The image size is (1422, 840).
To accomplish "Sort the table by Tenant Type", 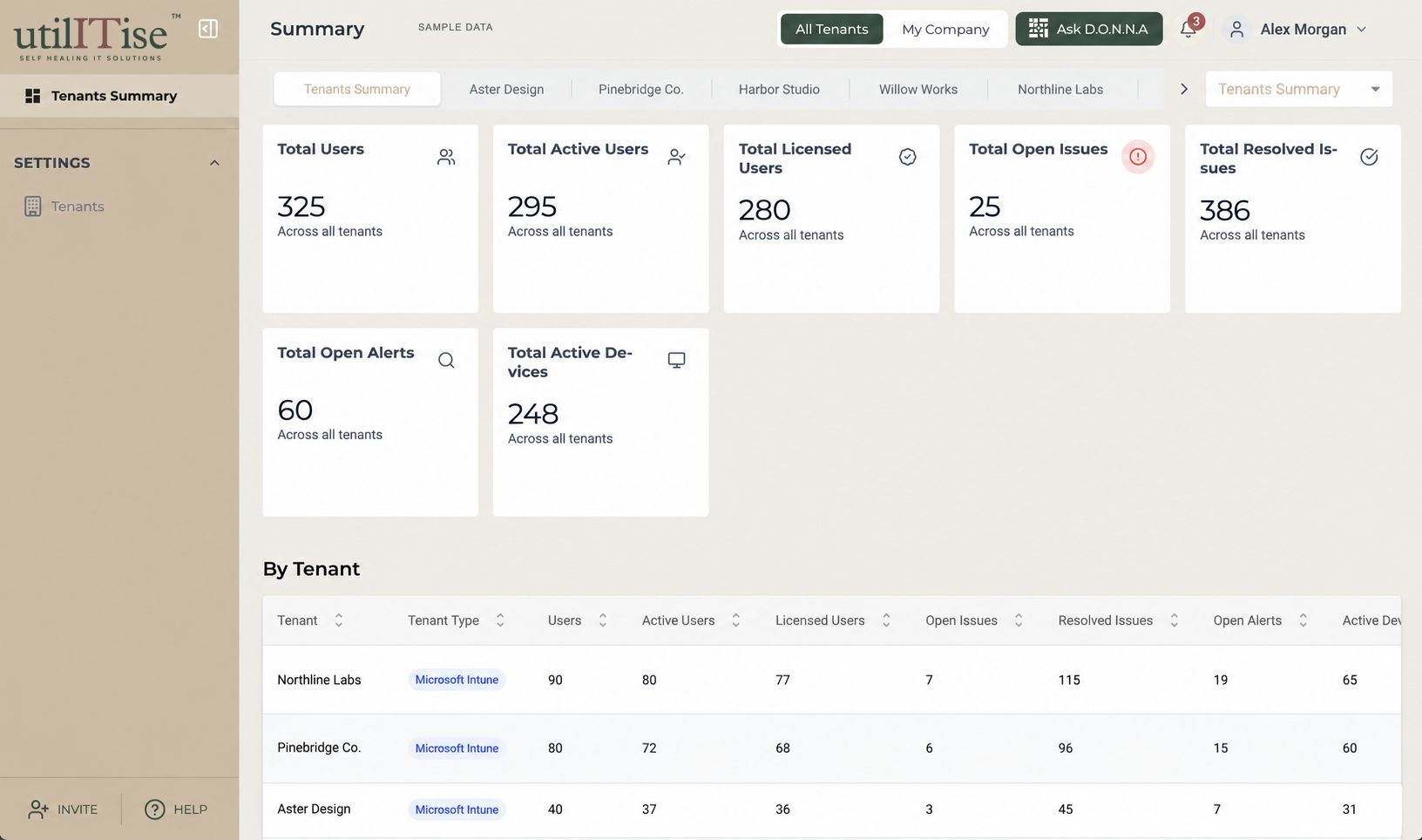I will click(500, 620).
